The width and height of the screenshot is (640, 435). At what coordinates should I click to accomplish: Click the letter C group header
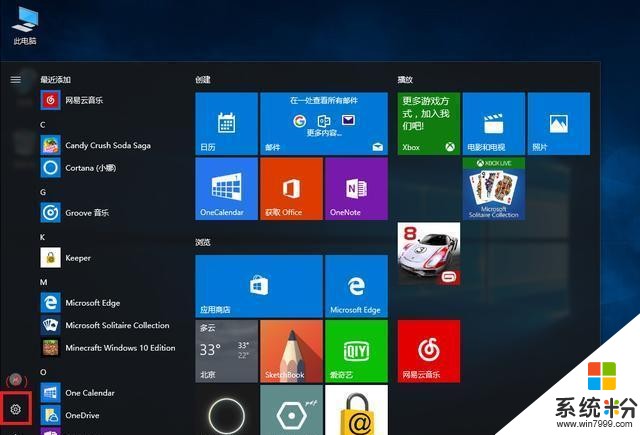click(42, 124)
